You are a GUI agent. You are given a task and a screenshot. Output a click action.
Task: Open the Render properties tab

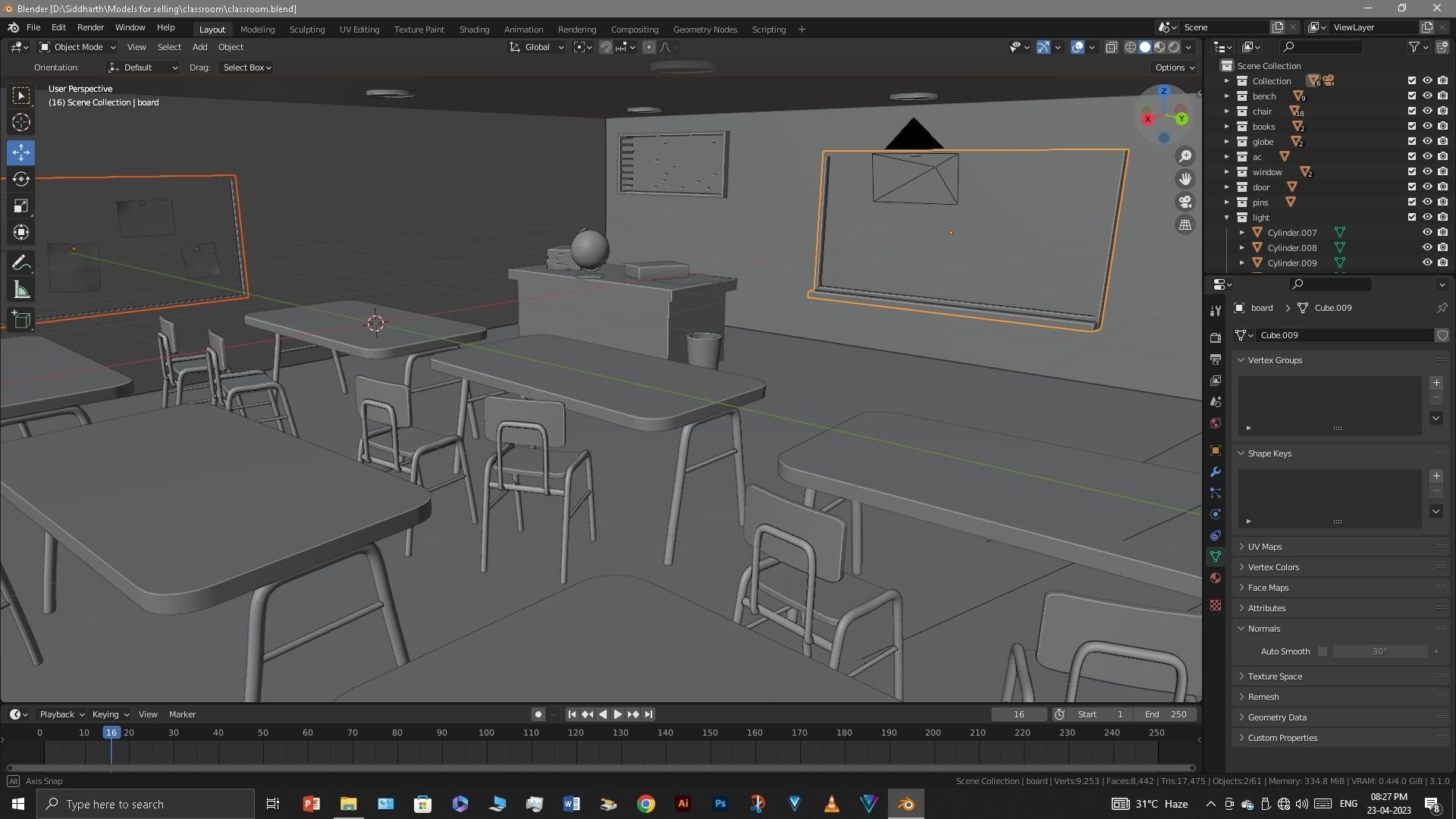coord(1216,337)
